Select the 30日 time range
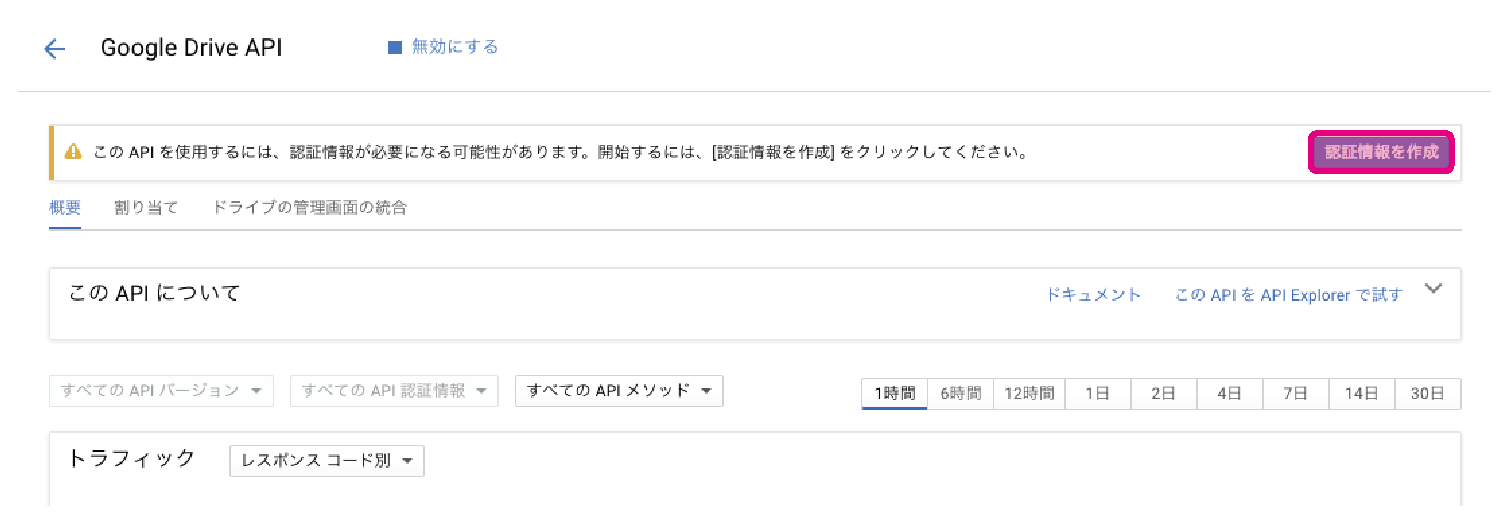1509x523 pixels. 1428,394
